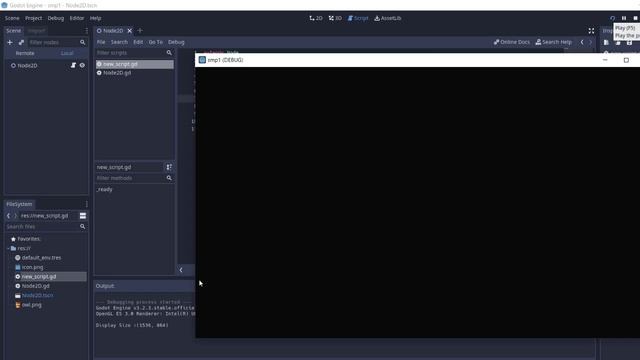Click the Filter scripts field

pos(130,53)
